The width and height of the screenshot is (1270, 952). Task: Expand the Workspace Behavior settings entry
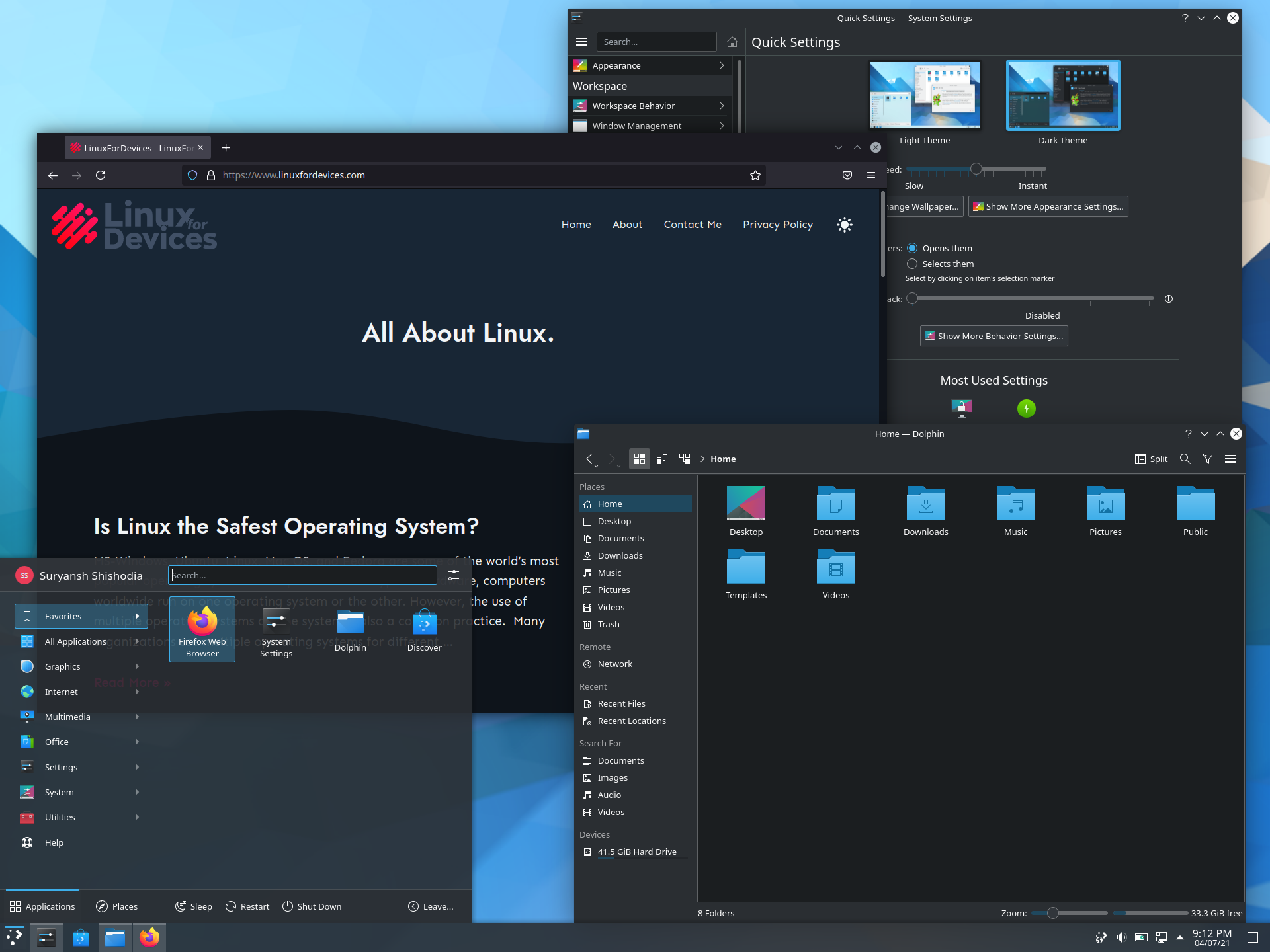pyautogui.click(x=650, y=106)
